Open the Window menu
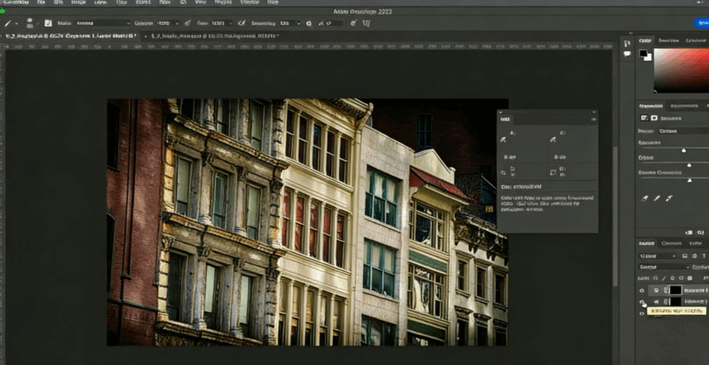 pos(249,2)
